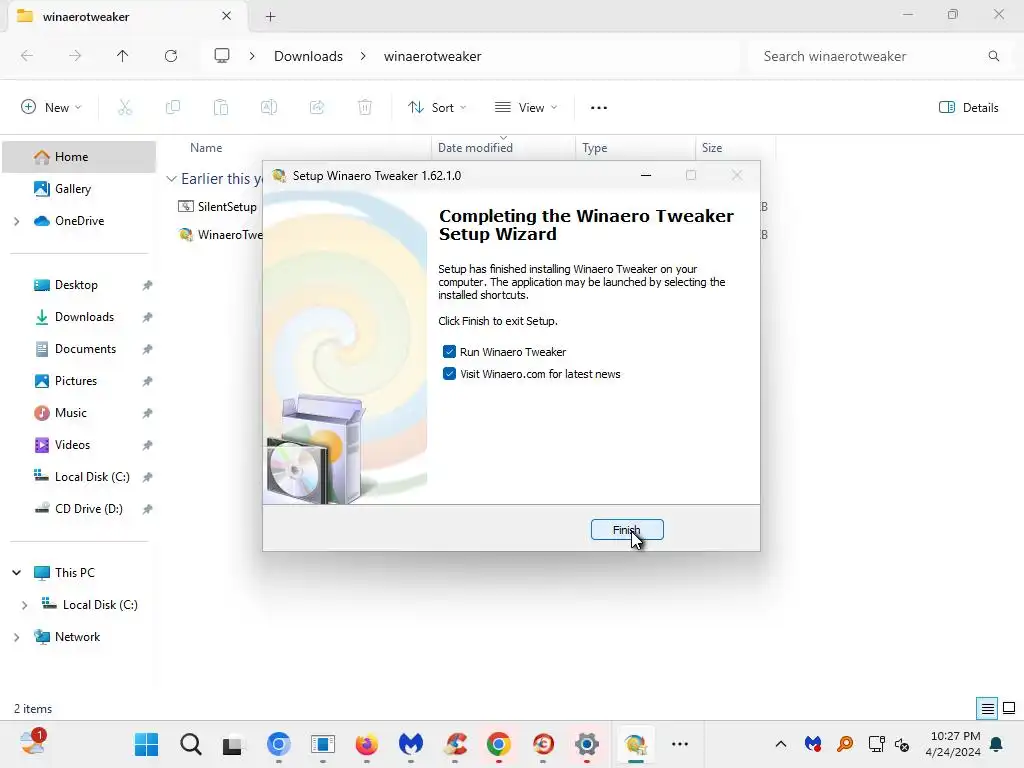
Task: Open the Sort dropdown menu
Action: point(437,108)
